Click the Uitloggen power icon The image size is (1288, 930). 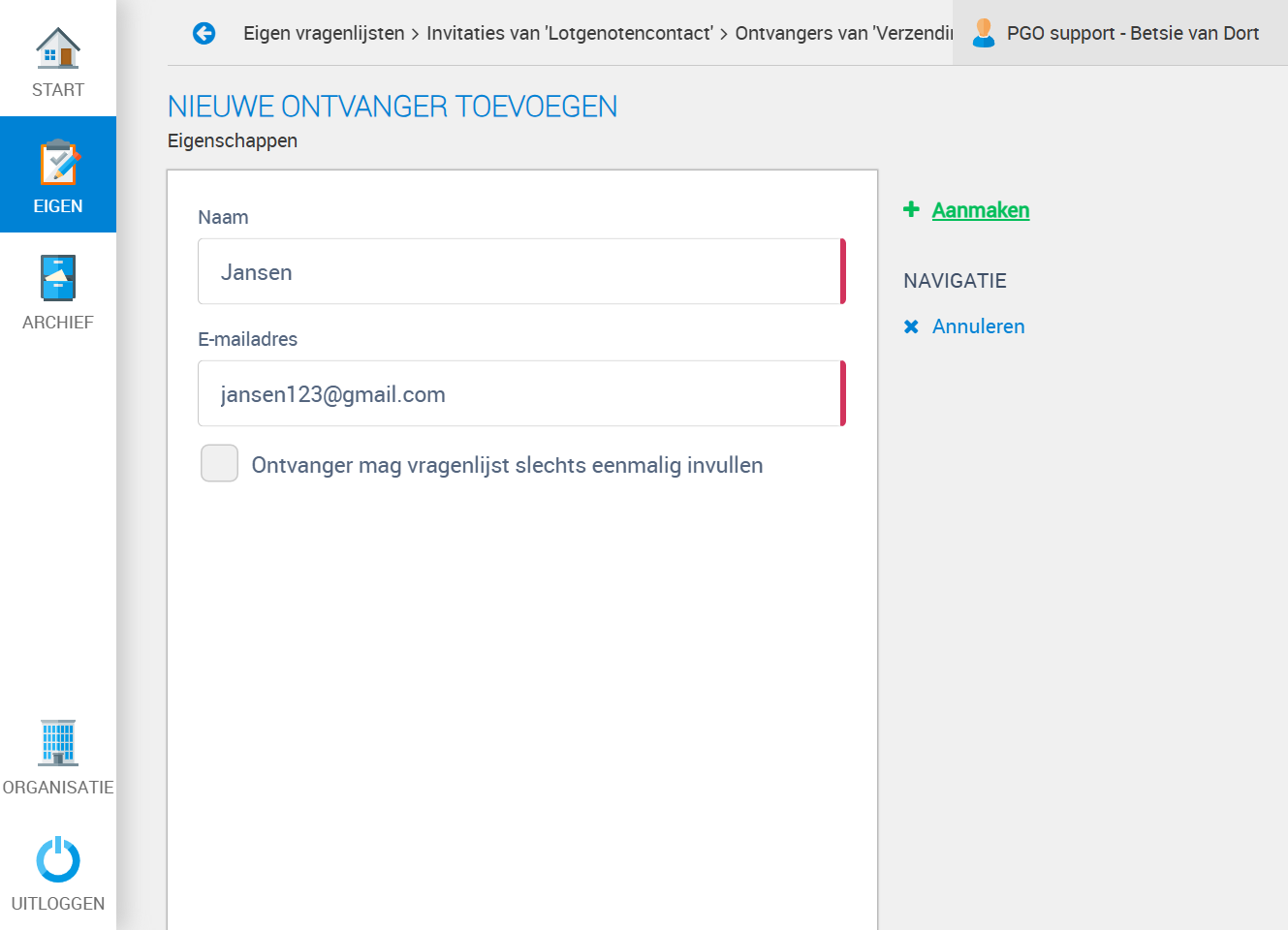click(x=58, y=859)
